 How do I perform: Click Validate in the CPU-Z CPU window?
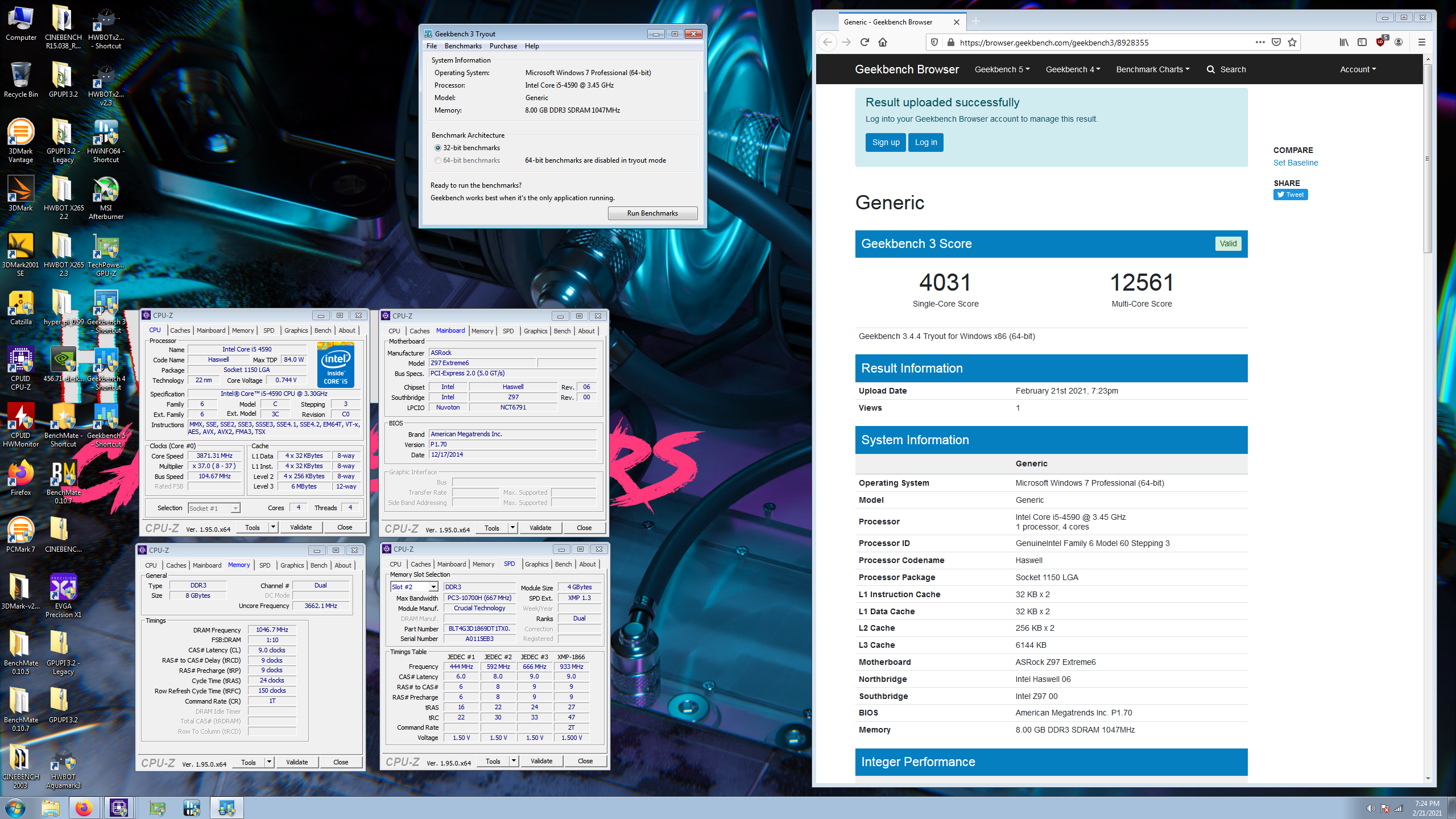pyautogui.click(x=301, y=527)
